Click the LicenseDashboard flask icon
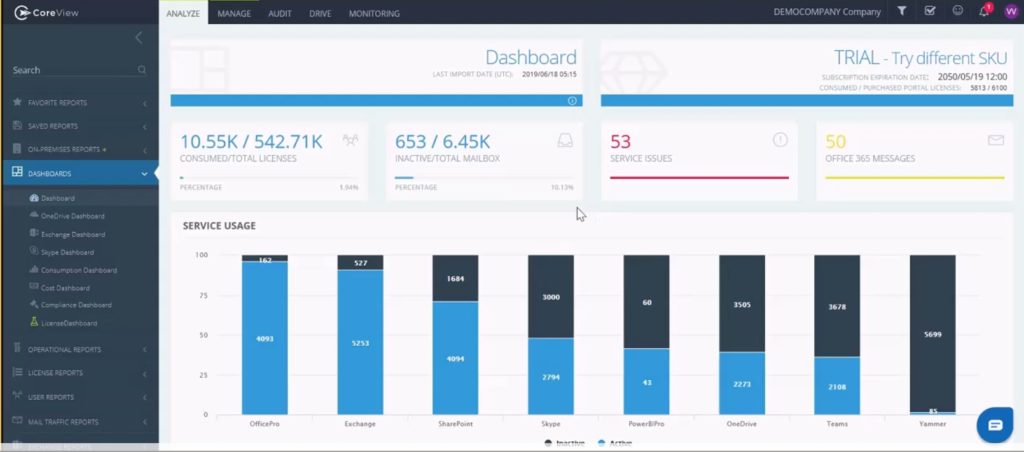The image size is (1024, 452). (x=35, y=322)
